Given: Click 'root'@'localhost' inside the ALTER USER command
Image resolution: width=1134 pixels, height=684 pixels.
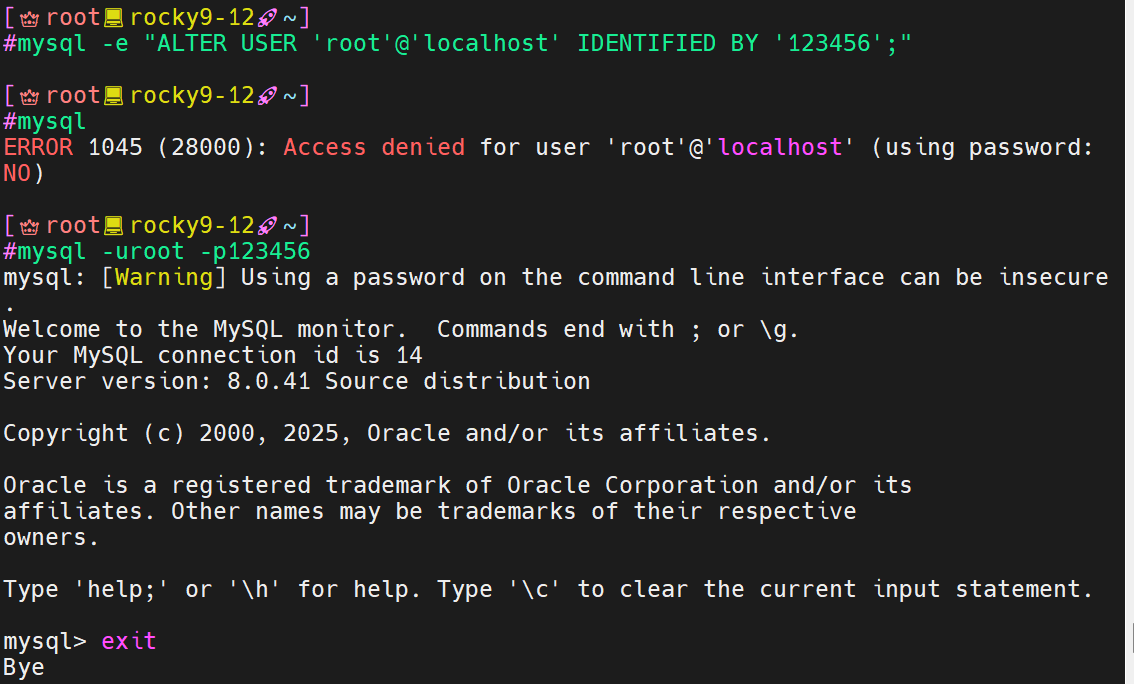Looking at the screenshot, I should click(436, 43).
